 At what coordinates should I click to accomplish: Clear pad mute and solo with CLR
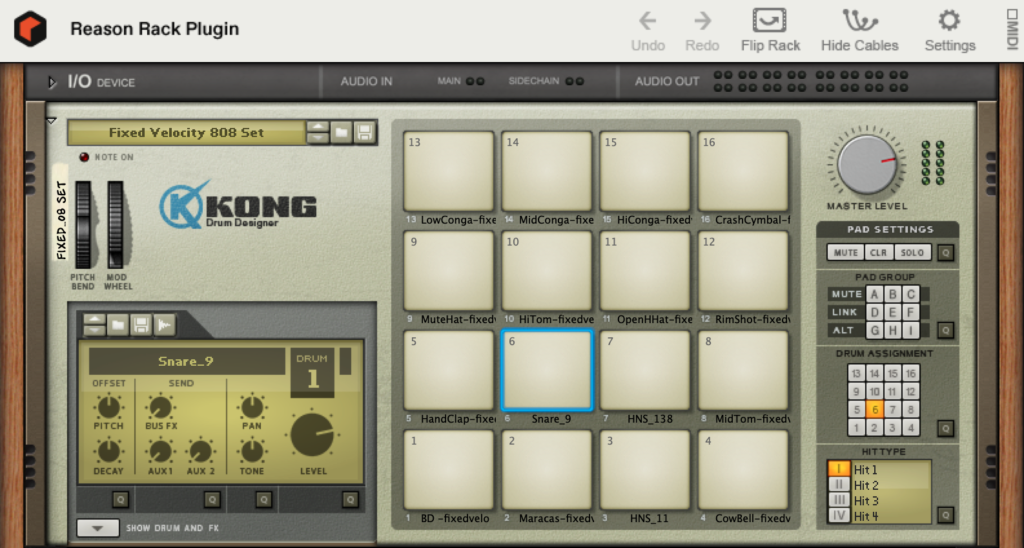pyautogui.click(x=879, y=252)
